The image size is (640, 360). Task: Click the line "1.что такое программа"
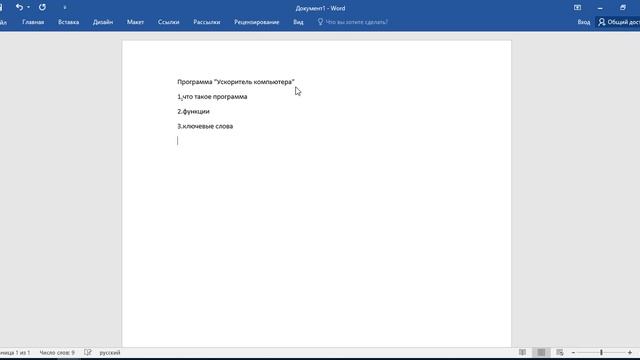point(212,97)
